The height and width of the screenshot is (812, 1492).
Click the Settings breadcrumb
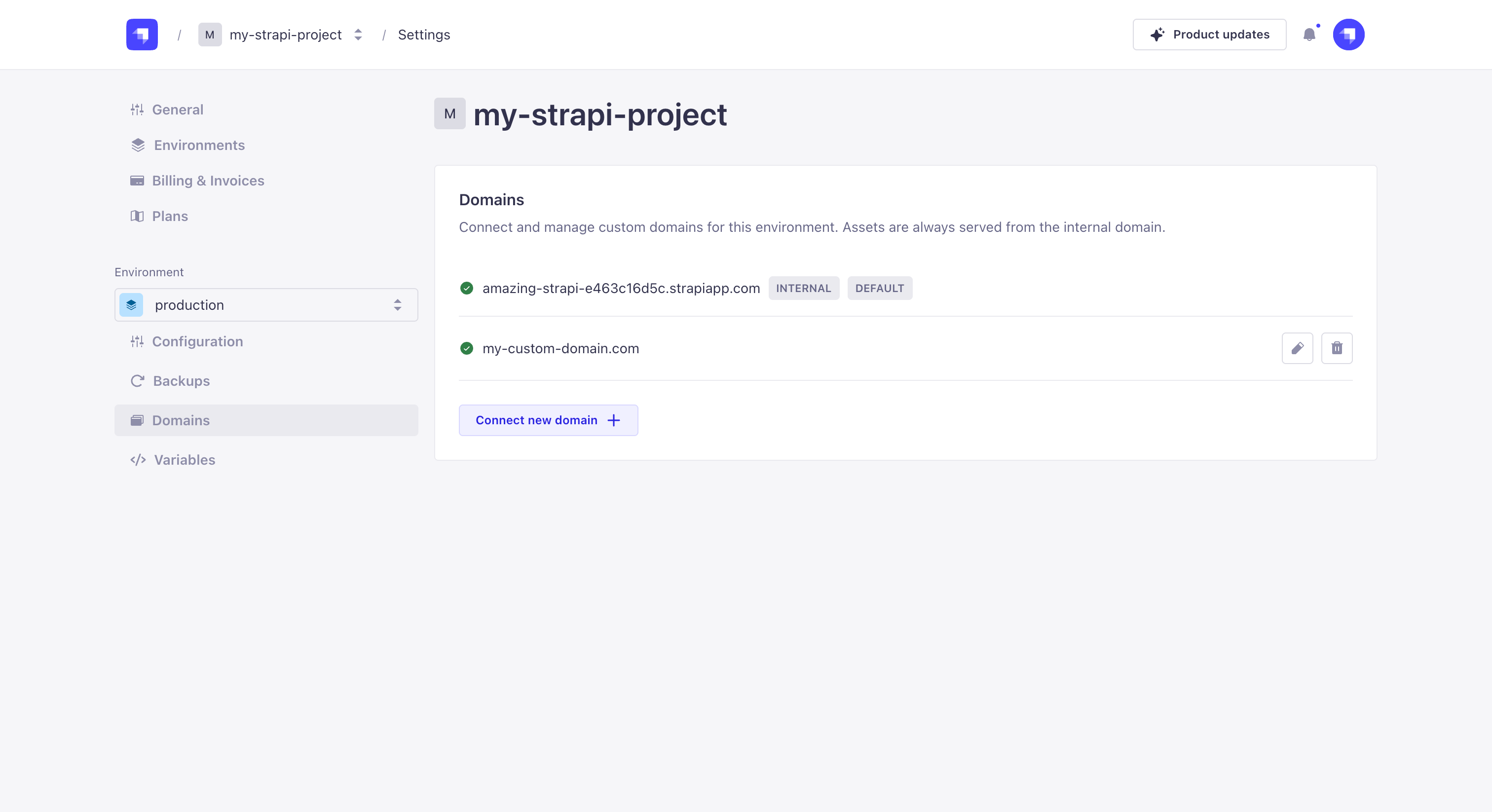click(424, 35)
